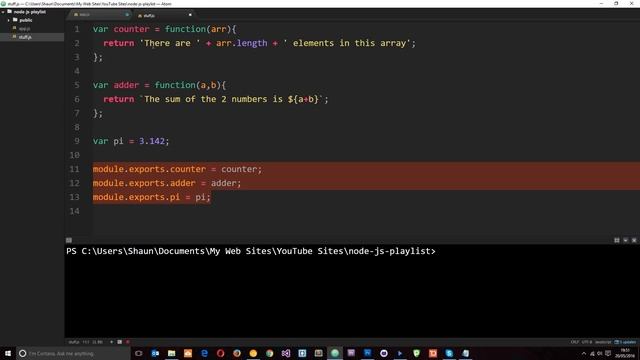Click line number 11 in the gutter
The width and height of the screenshot is (640, 360).
click(x=74, y=169)
